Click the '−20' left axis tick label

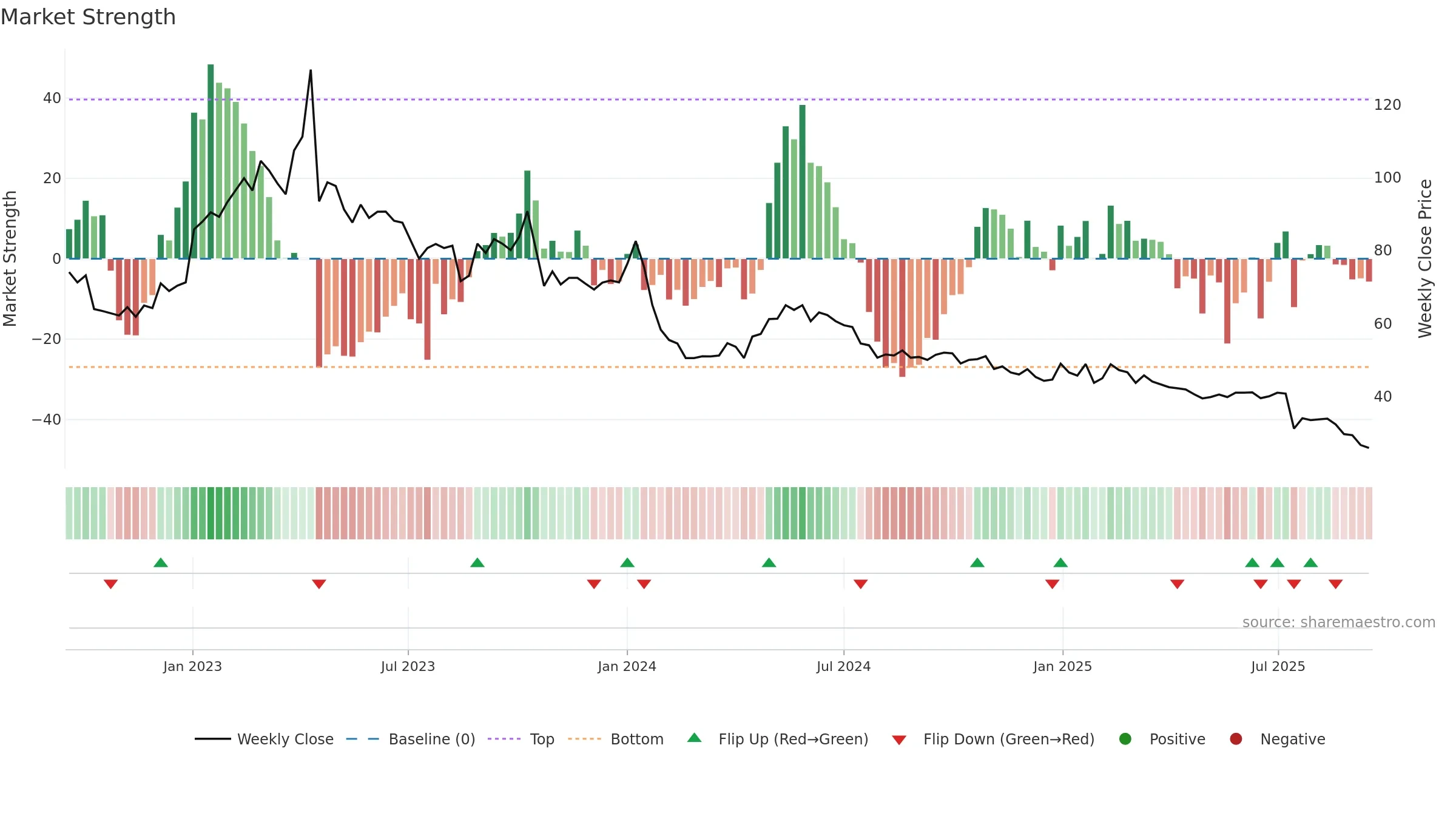[47, 339]
